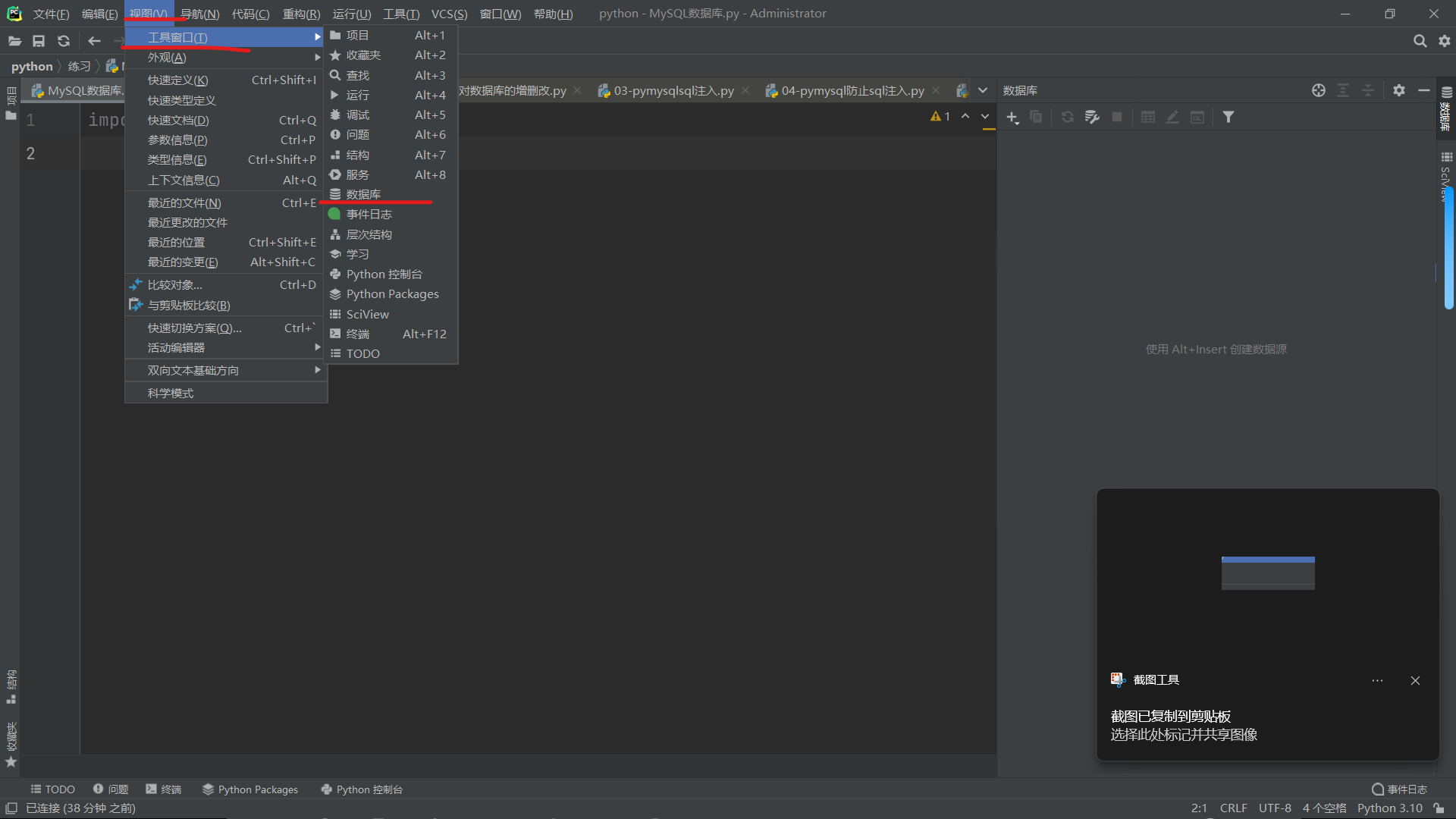This screenshot has height=819, width=1456.
Task: Toggle the status bar tool-window button
Action: [11, 808]
